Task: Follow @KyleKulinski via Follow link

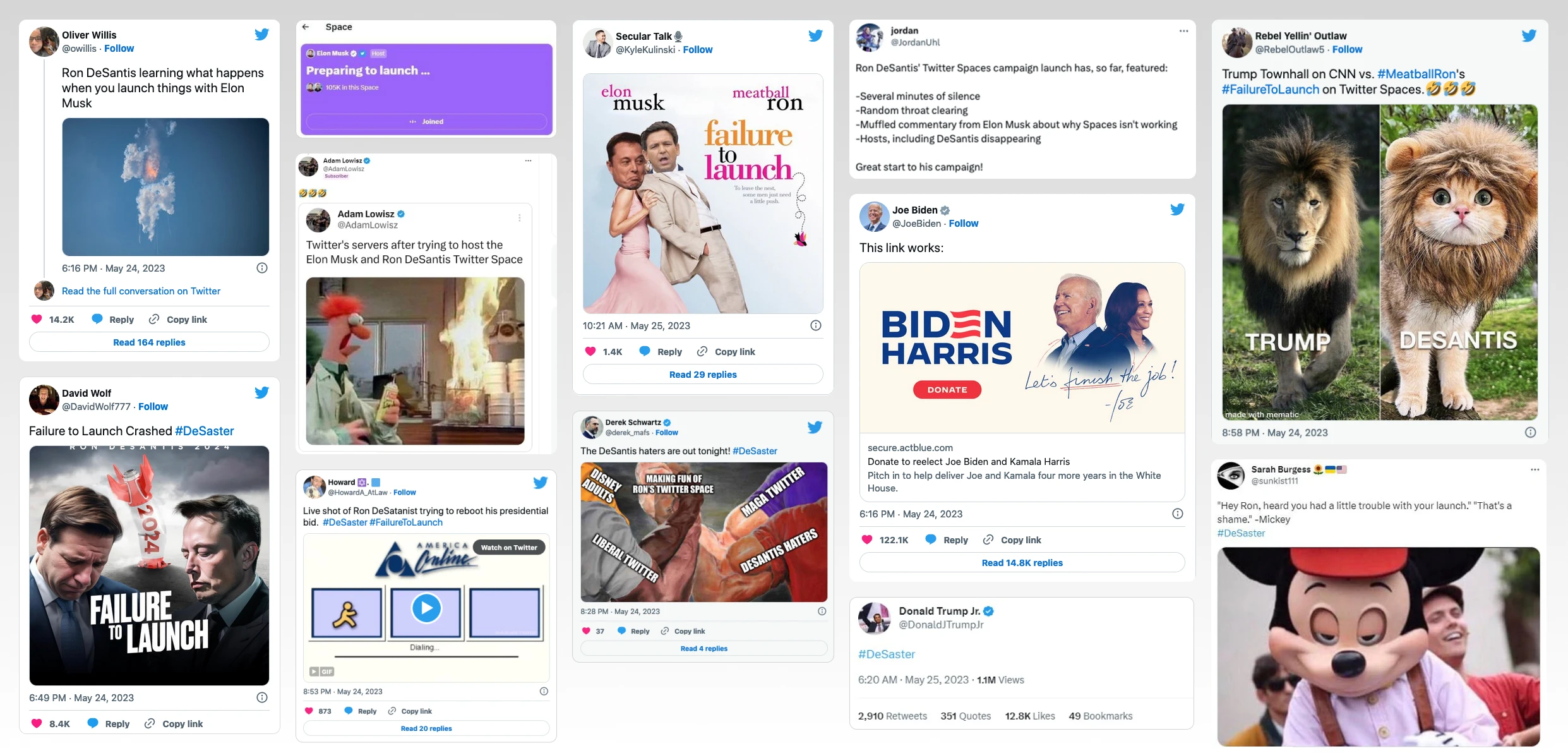Action: 697,49
